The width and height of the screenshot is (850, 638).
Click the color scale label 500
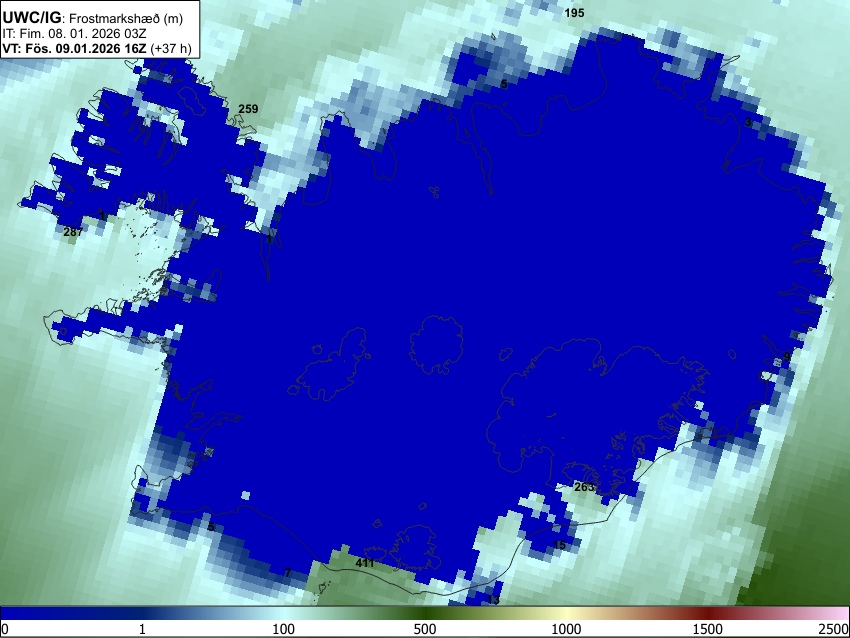(425, 629)
